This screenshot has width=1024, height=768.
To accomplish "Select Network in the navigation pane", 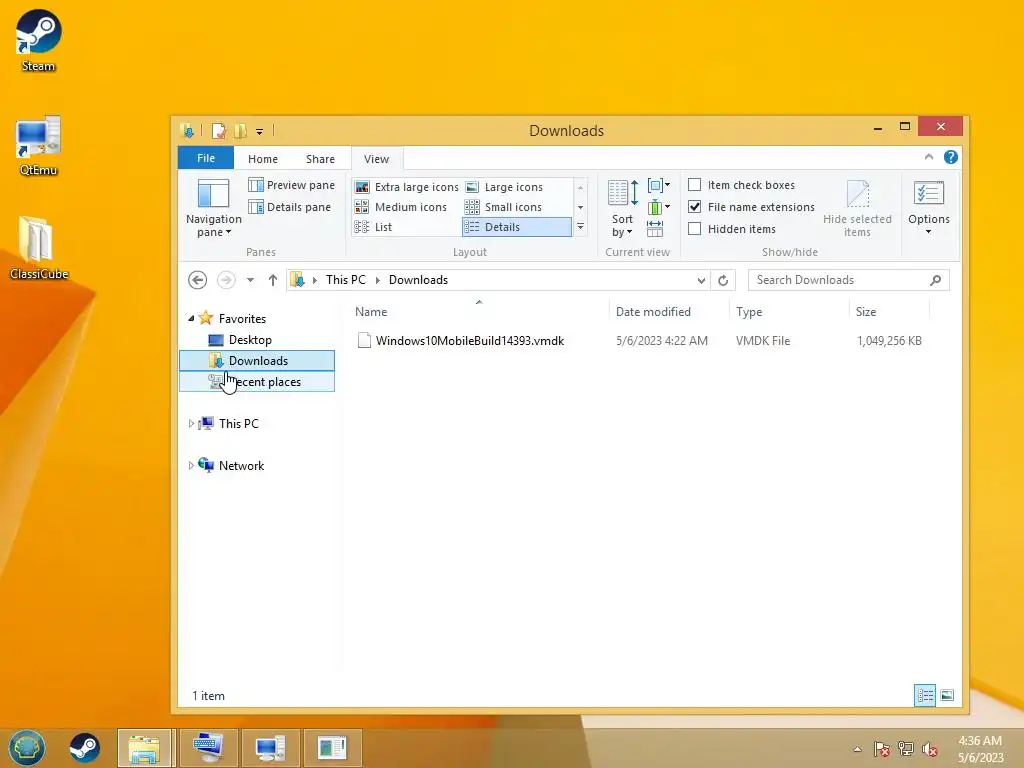I will click(x=241, y=466).
